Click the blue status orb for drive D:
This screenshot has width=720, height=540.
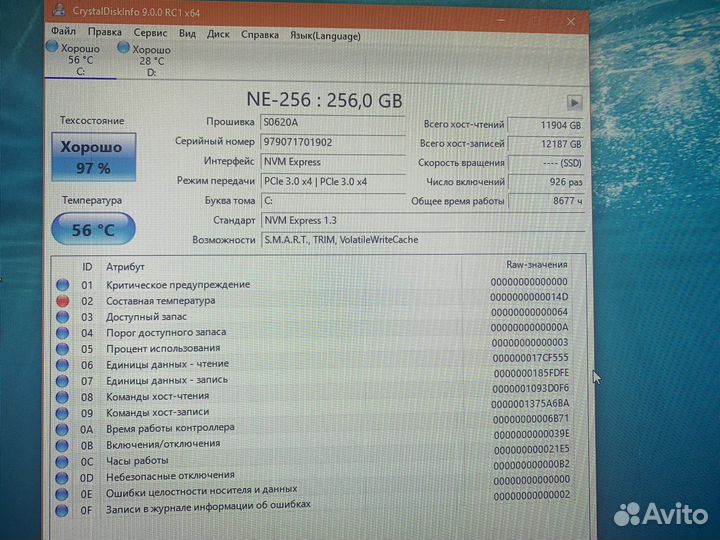[123, 47]
